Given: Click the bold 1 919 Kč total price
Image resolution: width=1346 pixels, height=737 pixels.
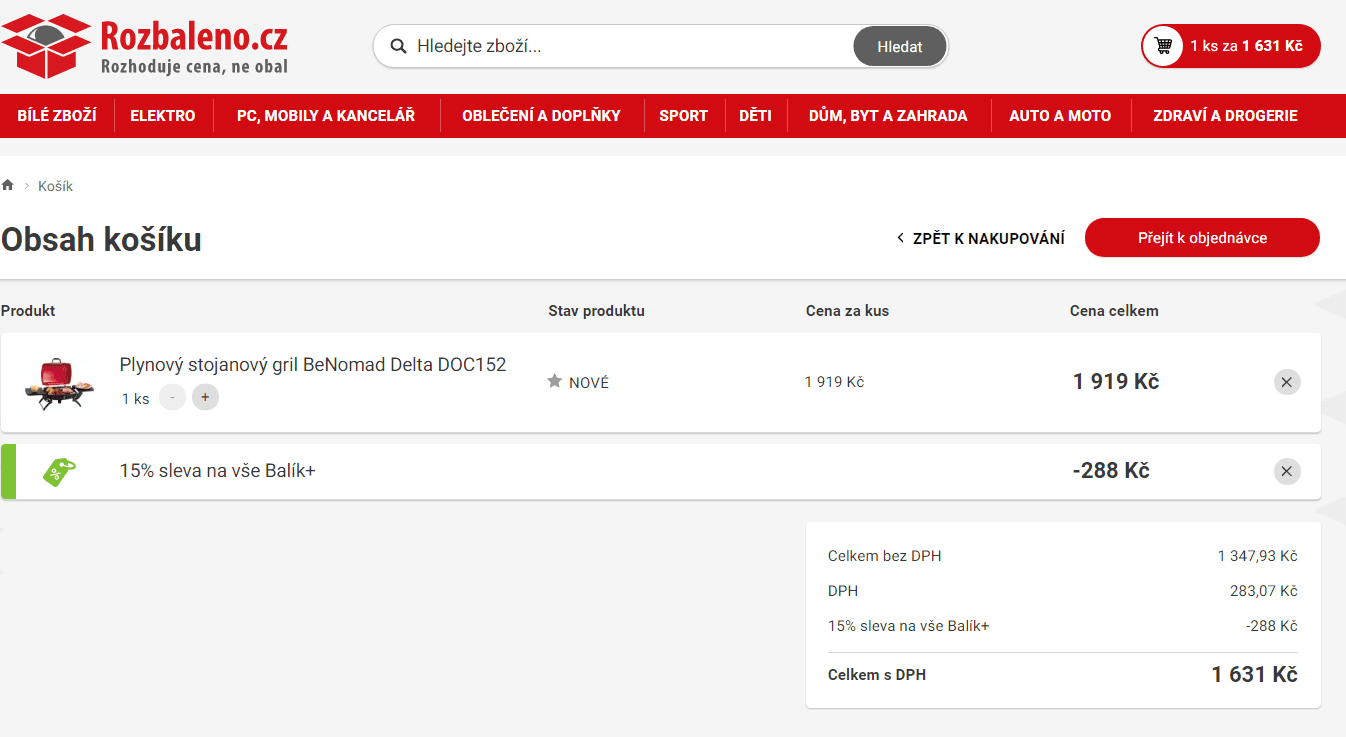Looking at the screenshot, I should tap(1116, 382).
